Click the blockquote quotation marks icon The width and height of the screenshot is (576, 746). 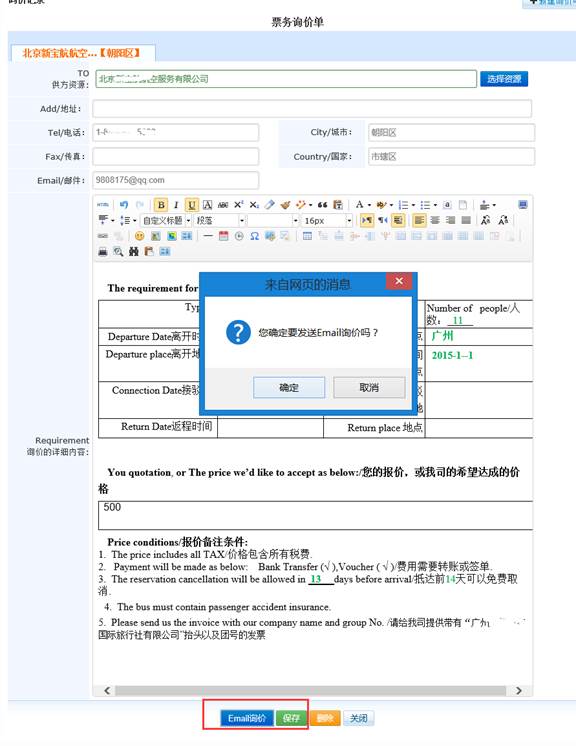[322, 205]
